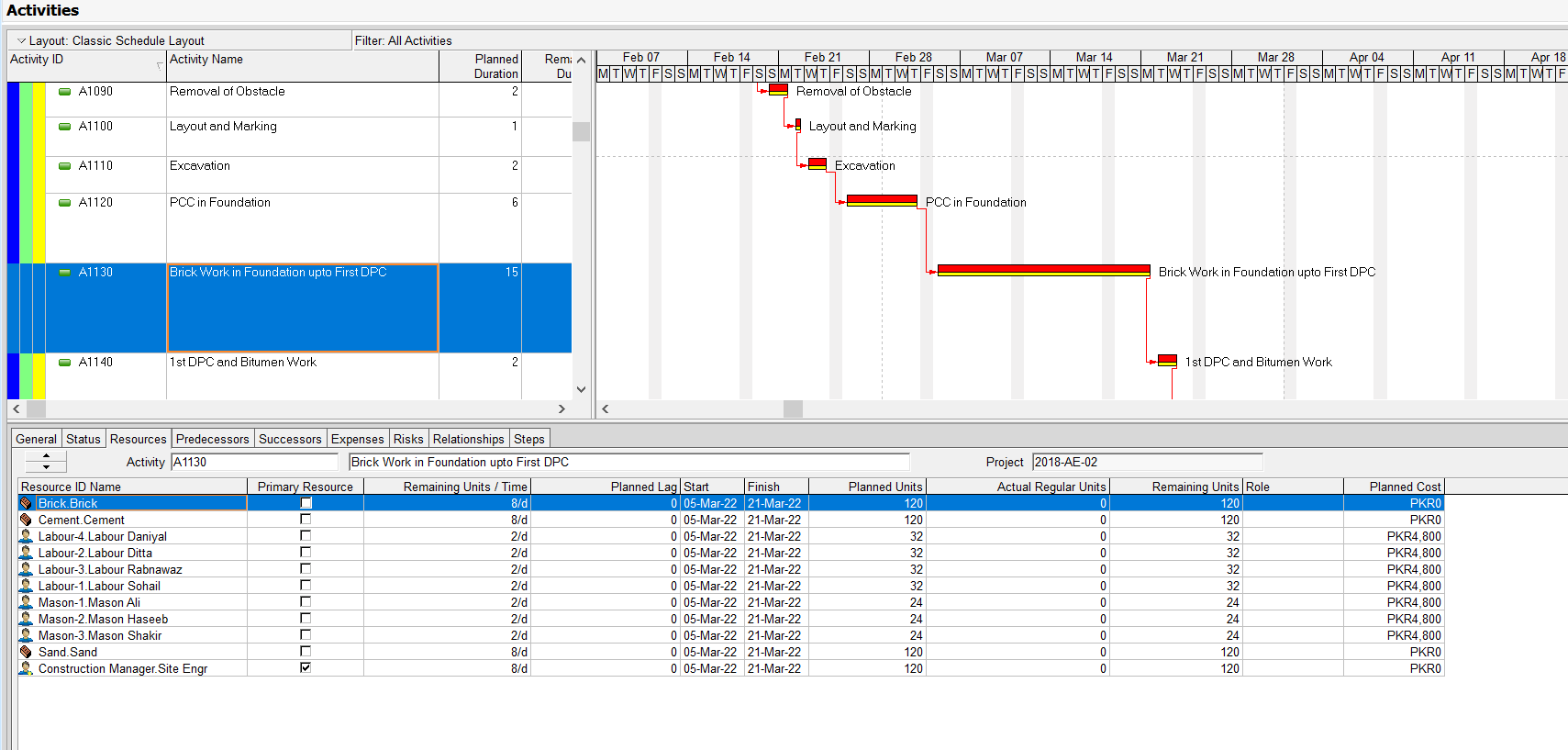
Task: Sort by Resource ID Name column header
Action: (132, 487)
